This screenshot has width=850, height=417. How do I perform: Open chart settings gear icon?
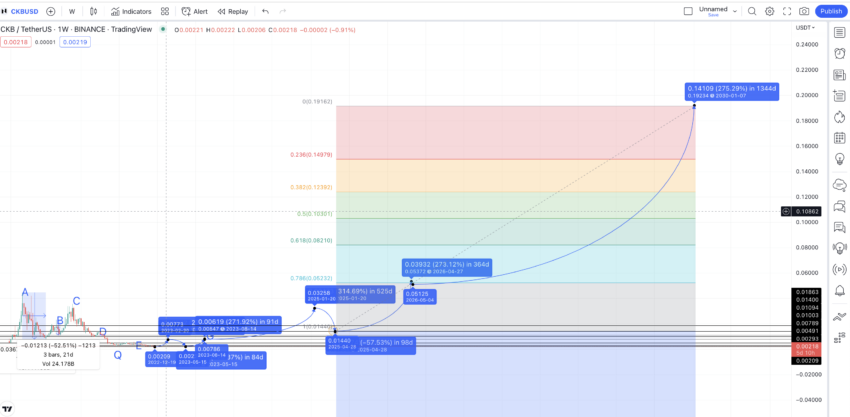(769, 11)
